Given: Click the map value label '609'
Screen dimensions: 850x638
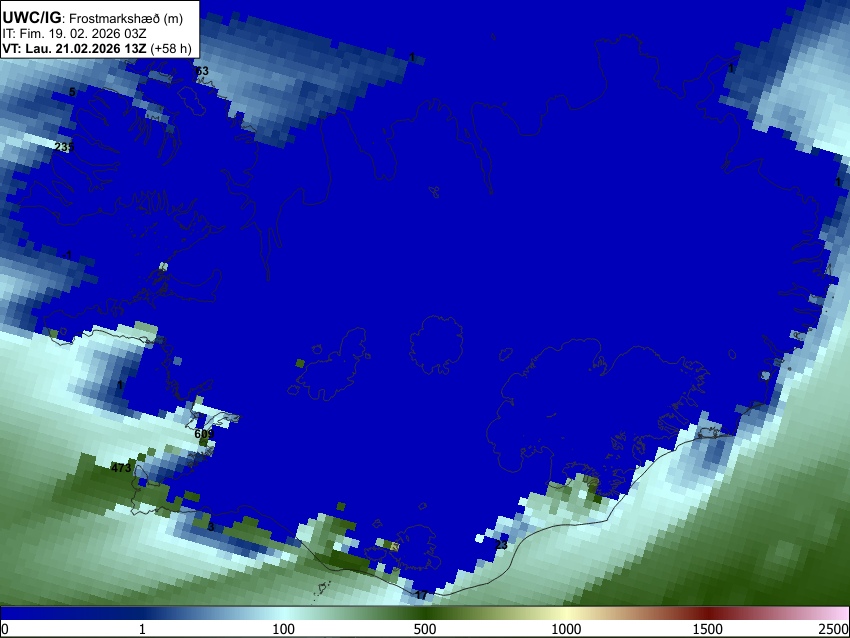Looking at the screenshot, I should click(204, 434).
